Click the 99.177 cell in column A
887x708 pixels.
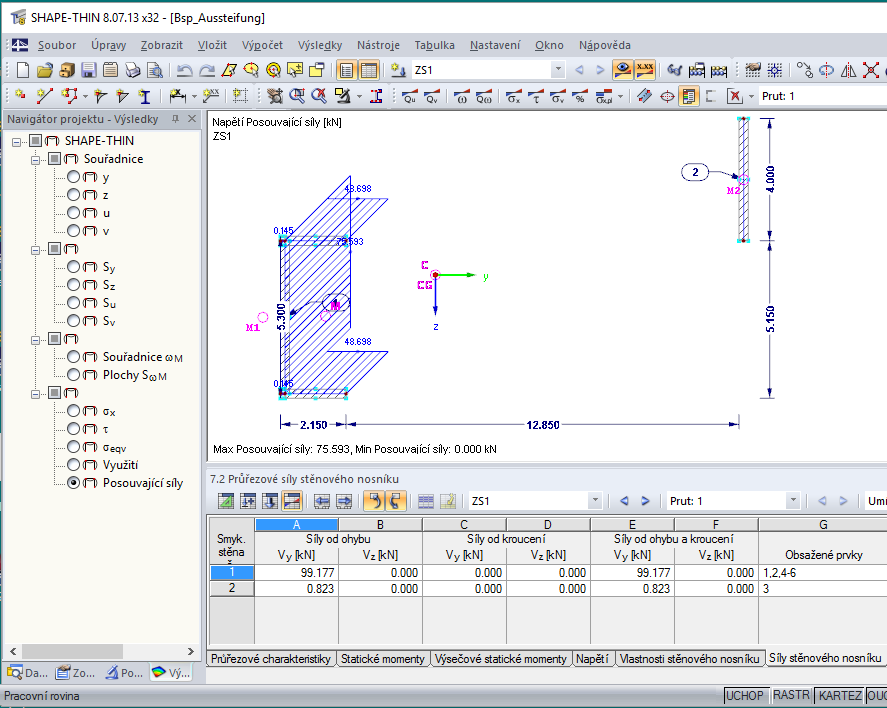296,573
